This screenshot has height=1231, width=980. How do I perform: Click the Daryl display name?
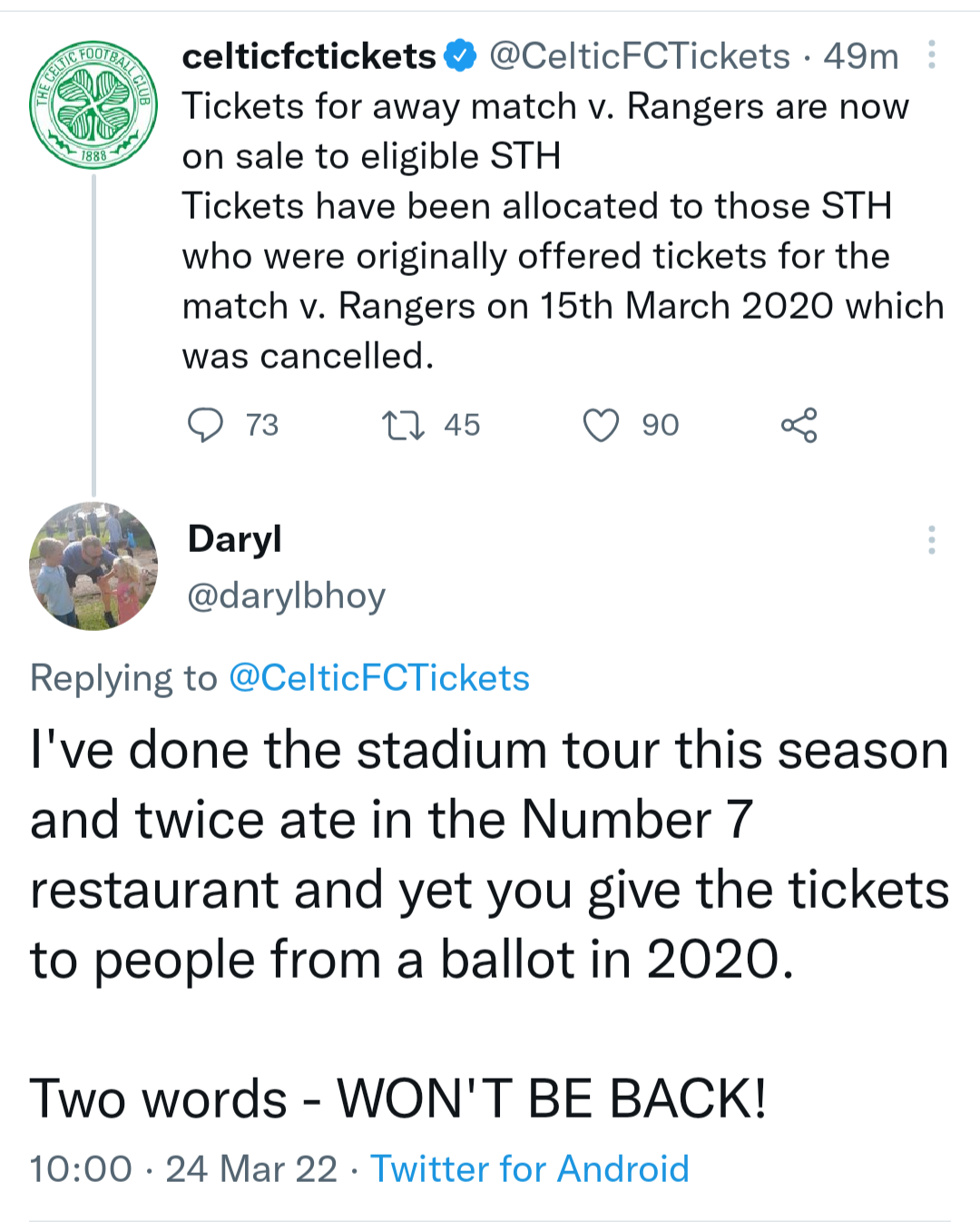point(234,538)
